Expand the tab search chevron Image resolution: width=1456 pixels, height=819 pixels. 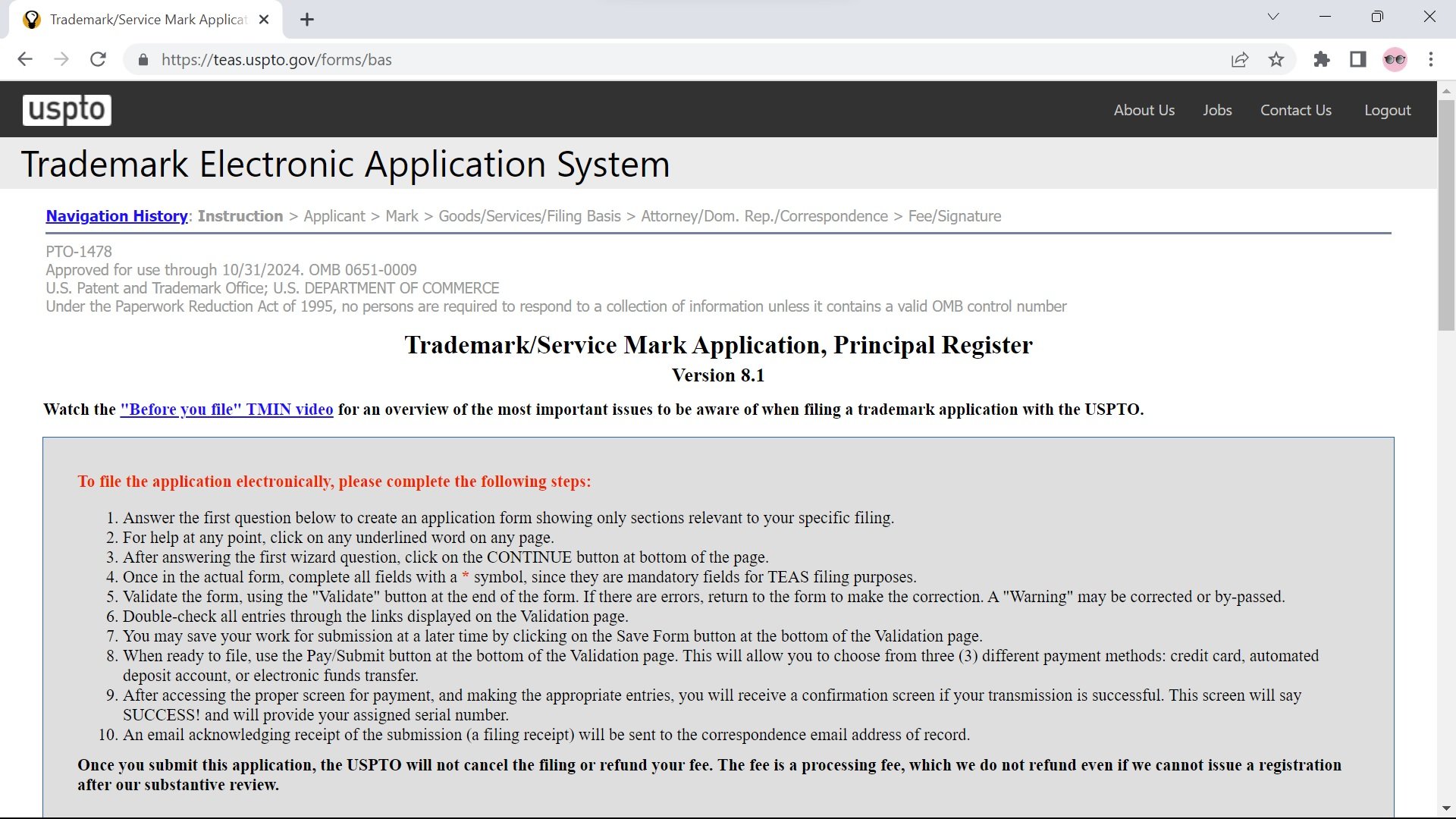[x=1273, y=17]
